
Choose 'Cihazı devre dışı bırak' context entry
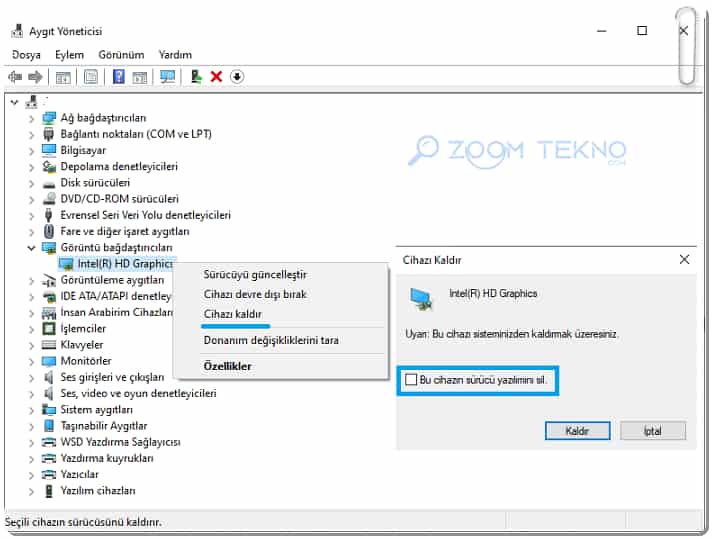[255, 294]
